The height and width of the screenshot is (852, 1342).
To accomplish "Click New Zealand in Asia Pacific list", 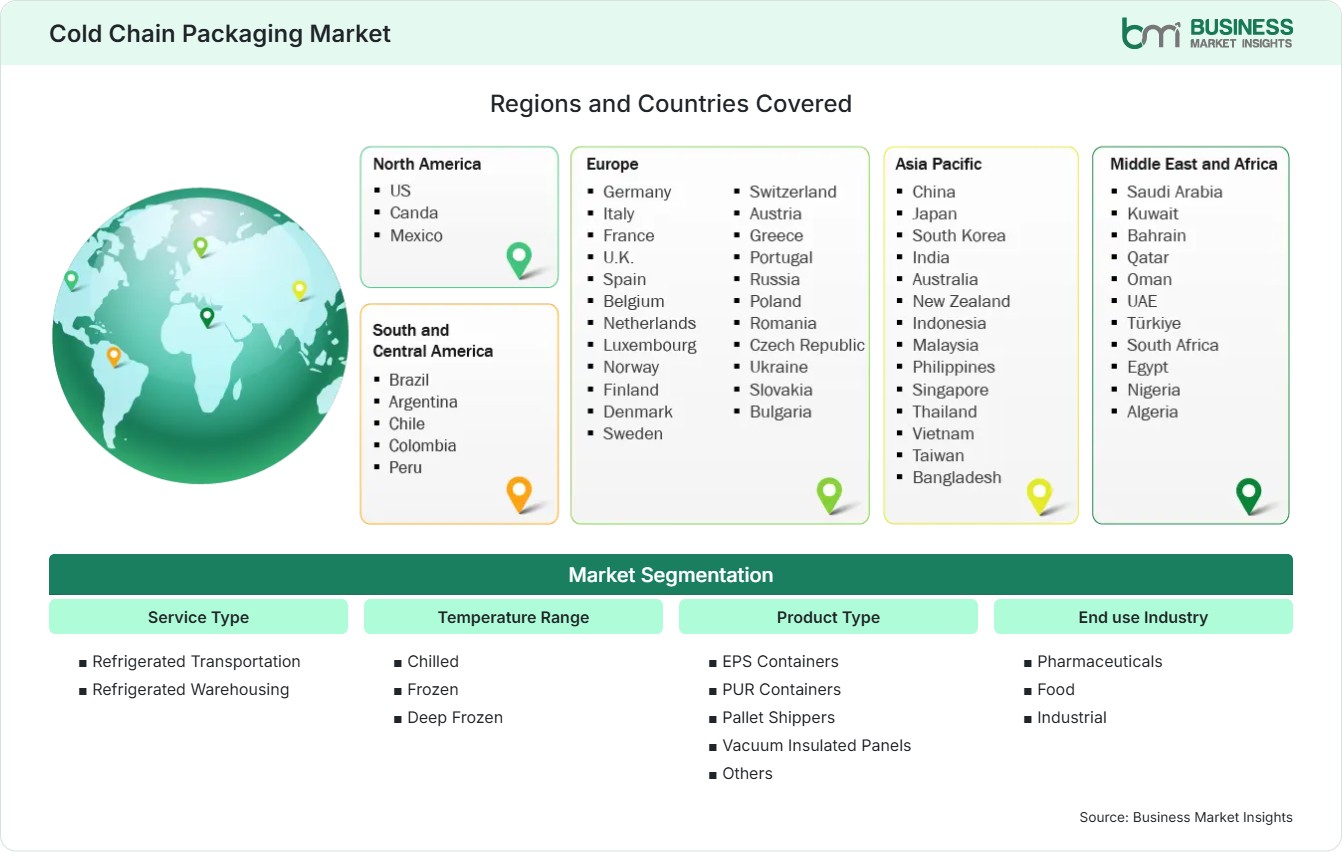I will tap(961, 301).
